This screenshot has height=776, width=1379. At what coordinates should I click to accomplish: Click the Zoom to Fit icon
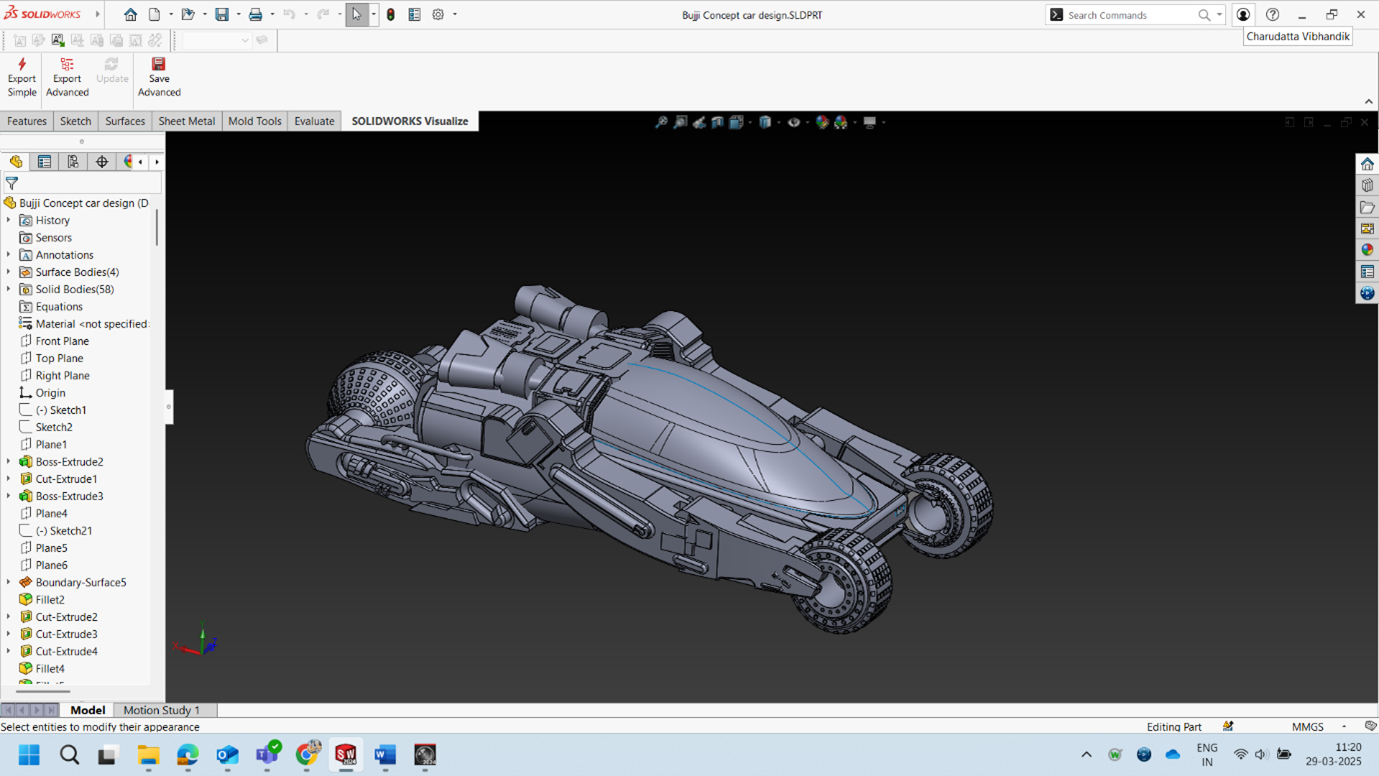pos(661,122)
